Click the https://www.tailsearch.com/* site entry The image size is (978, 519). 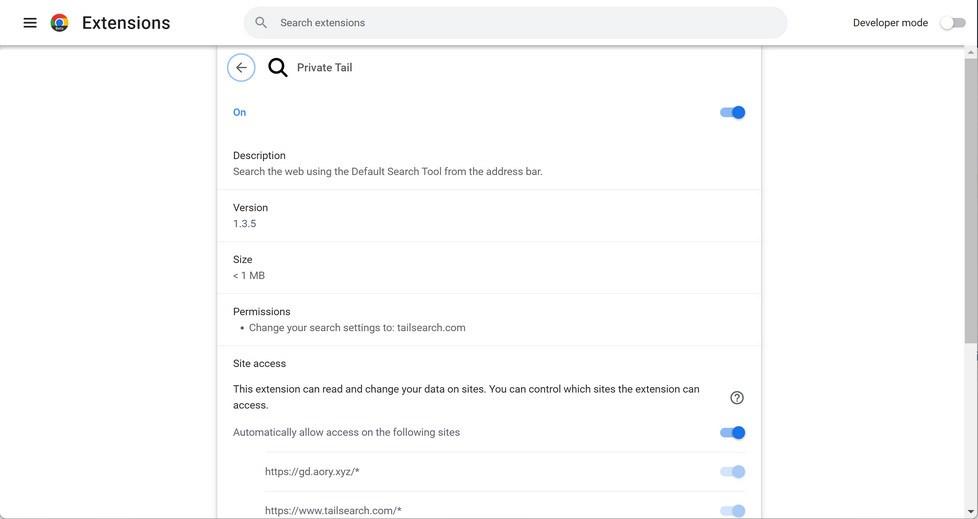333,510
